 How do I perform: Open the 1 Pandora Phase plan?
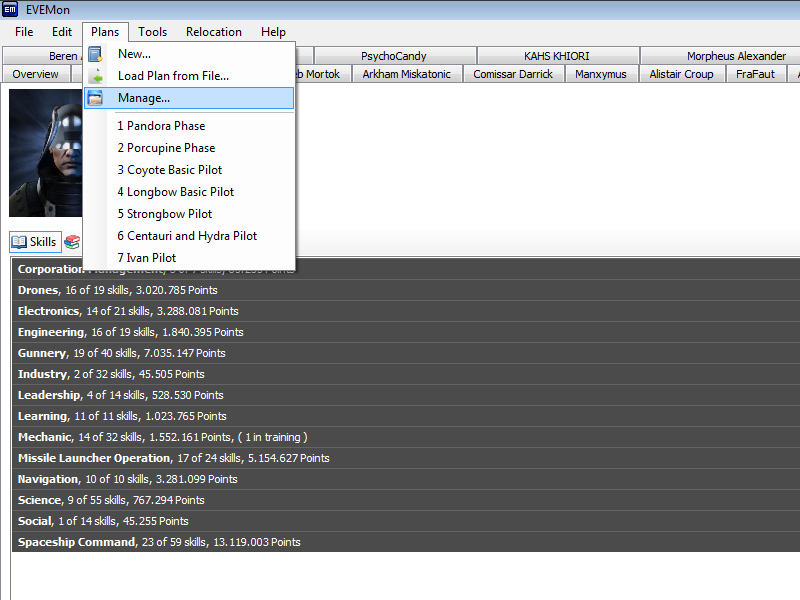point(189,126)
